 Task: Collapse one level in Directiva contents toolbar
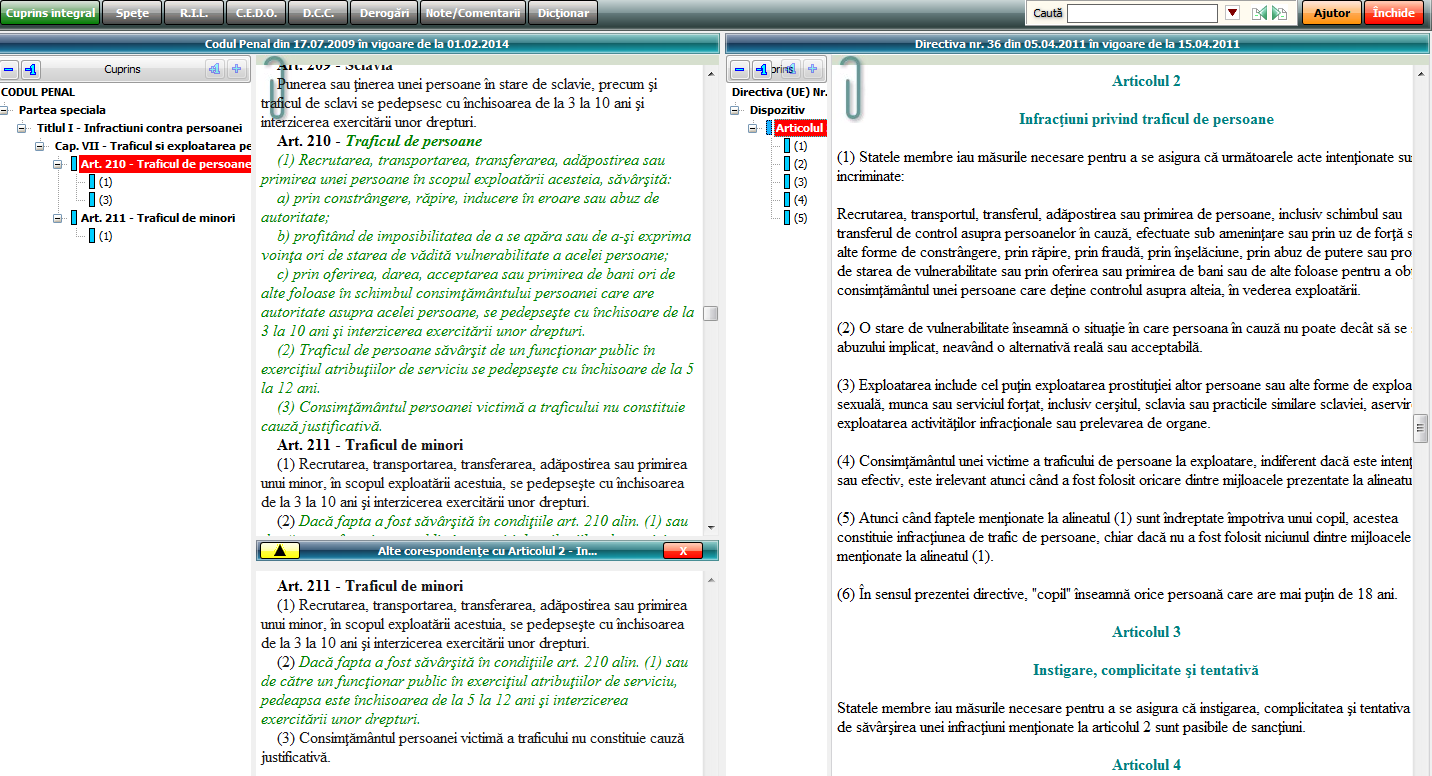click(760, 70)
